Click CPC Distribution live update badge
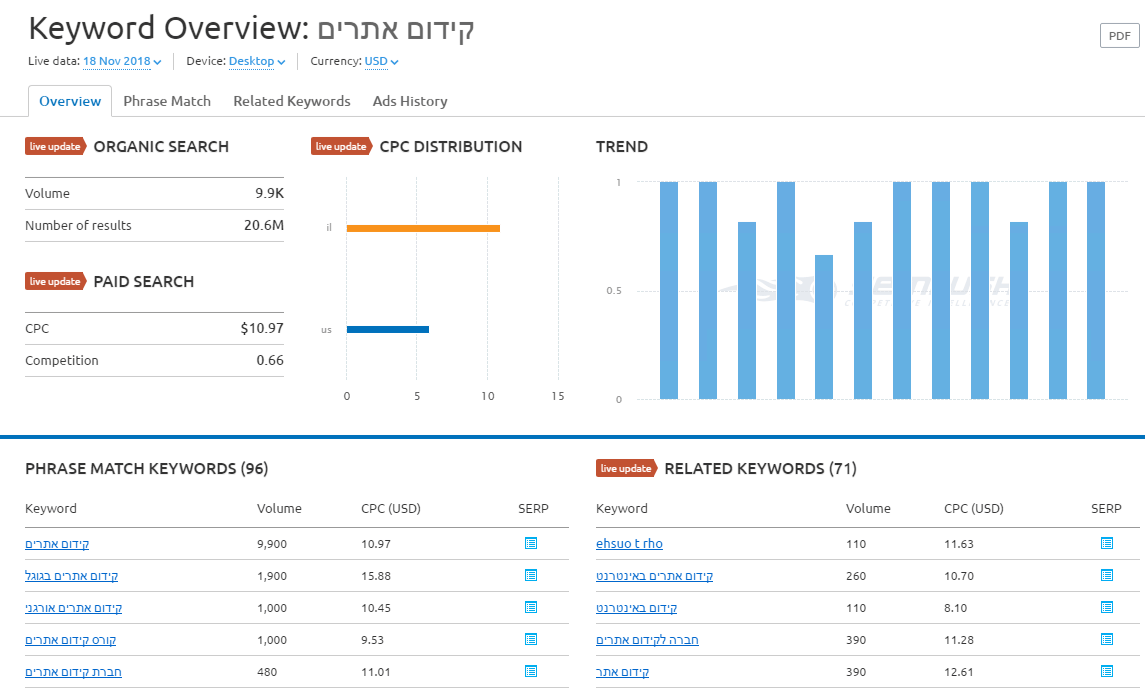Image resolution: width=1145 pixels, height=693 pixels. click(x=341, y=147)
